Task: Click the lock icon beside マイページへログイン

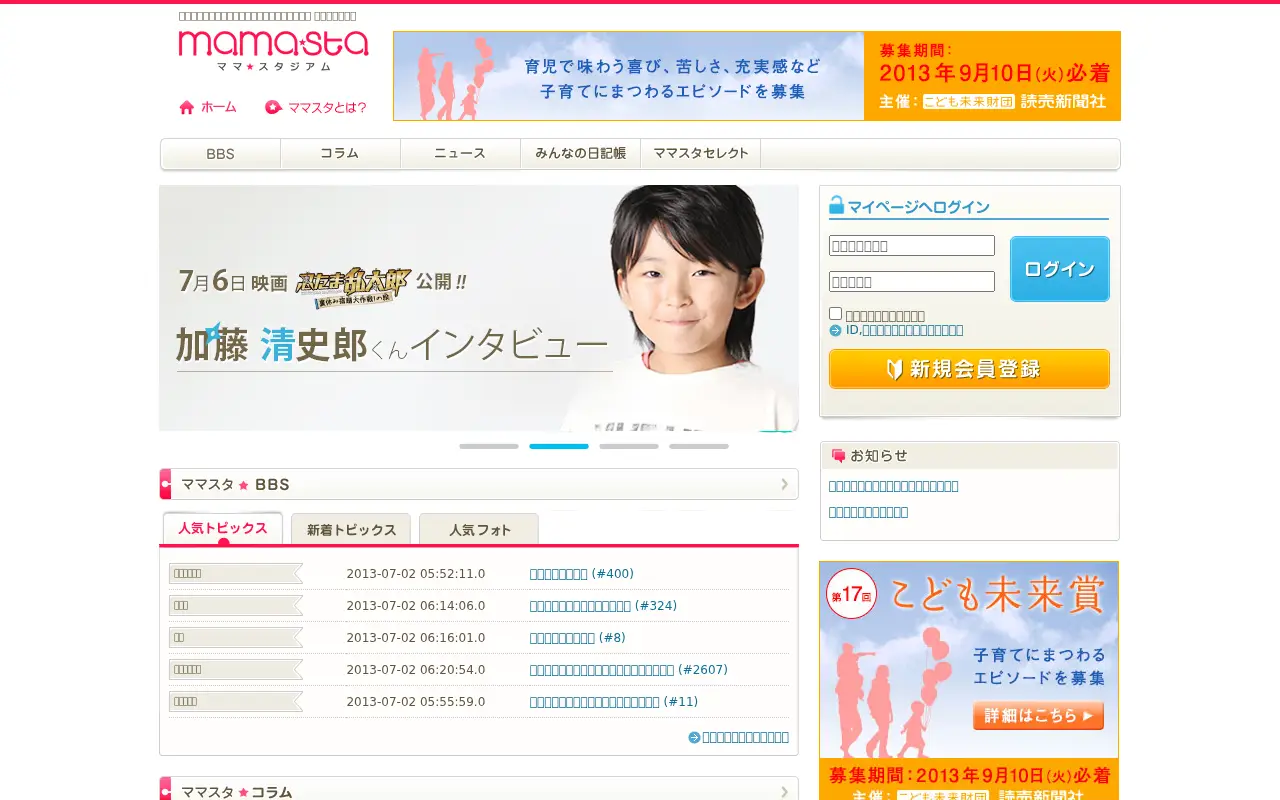Action: pyautogui.click(x=837, y=205)
